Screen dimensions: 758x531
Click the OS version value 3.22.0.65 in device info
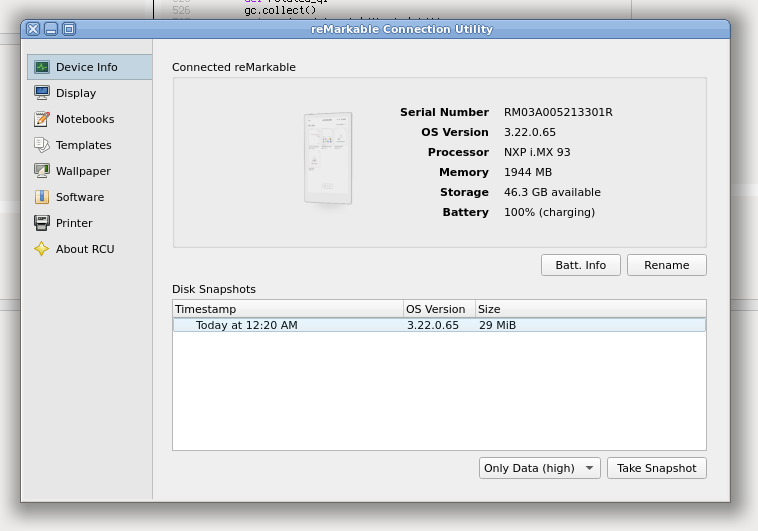[x=530, y=132]
